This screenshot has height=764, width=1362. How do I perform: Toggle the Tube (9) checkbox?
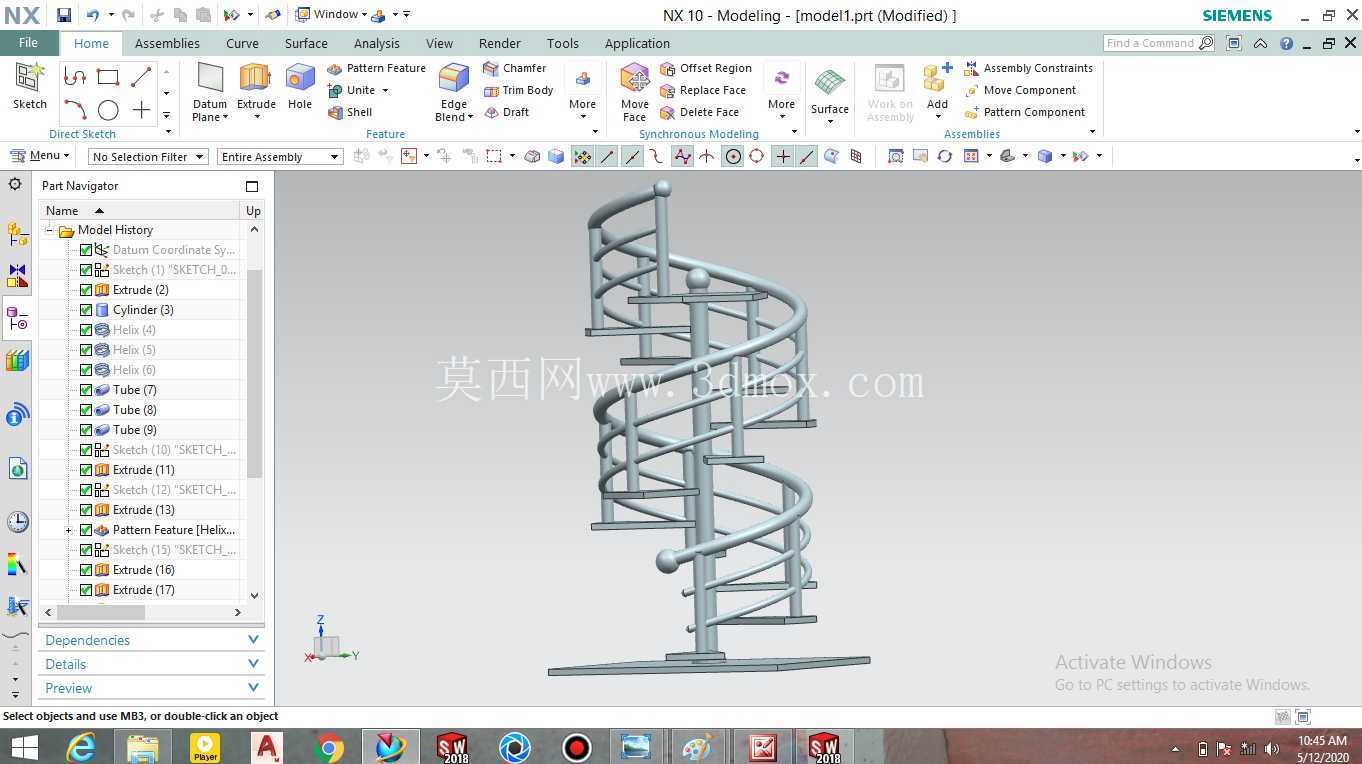(x=86, y=430)
